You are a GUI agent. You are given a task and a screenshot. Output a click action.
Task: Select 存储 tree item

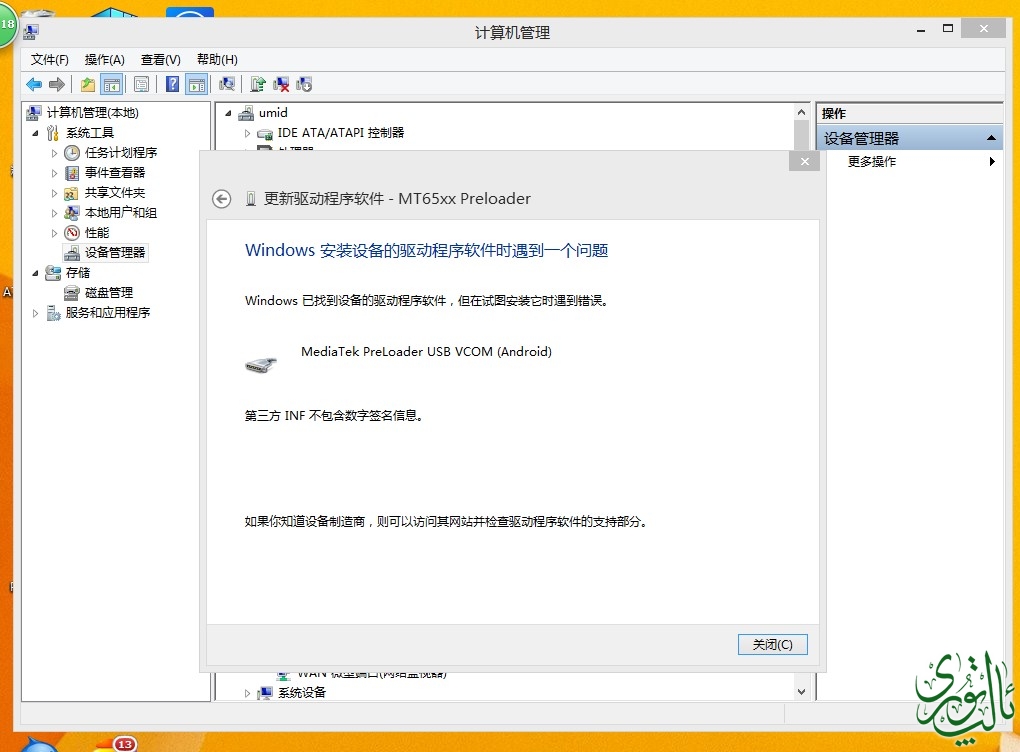coord(77,273)
